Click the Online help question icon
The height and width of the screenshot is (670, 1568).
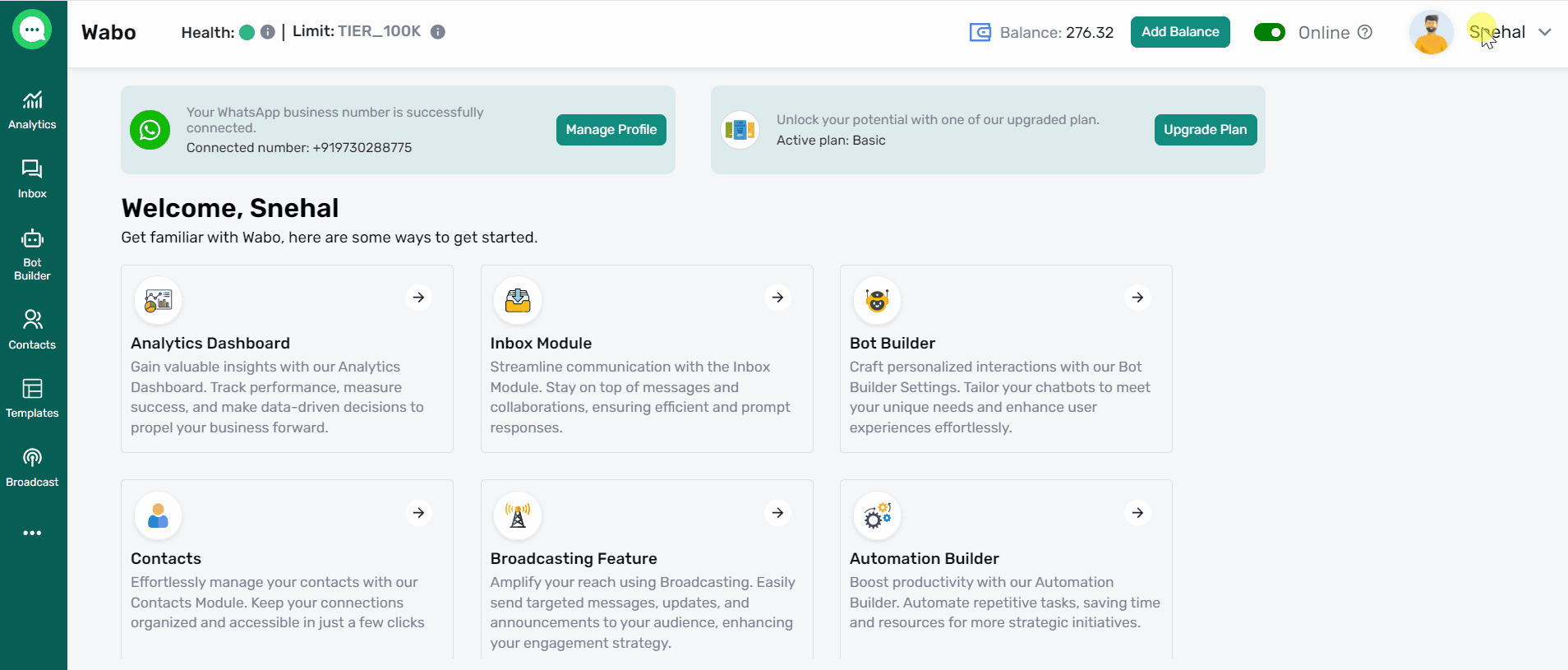pyautogui.click(x=1365, y=32)
